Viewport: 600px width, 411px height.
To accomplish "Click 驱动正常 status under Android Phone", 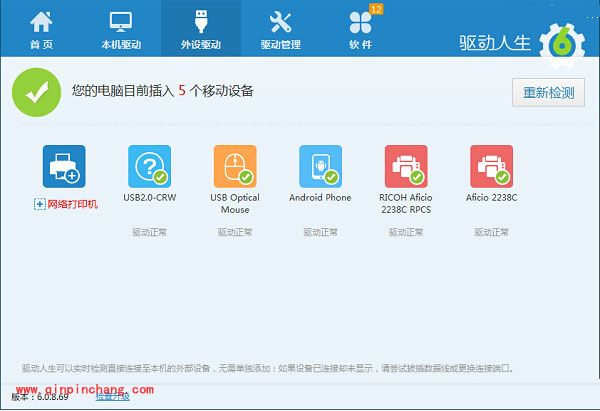I will (x=321, y=232).
